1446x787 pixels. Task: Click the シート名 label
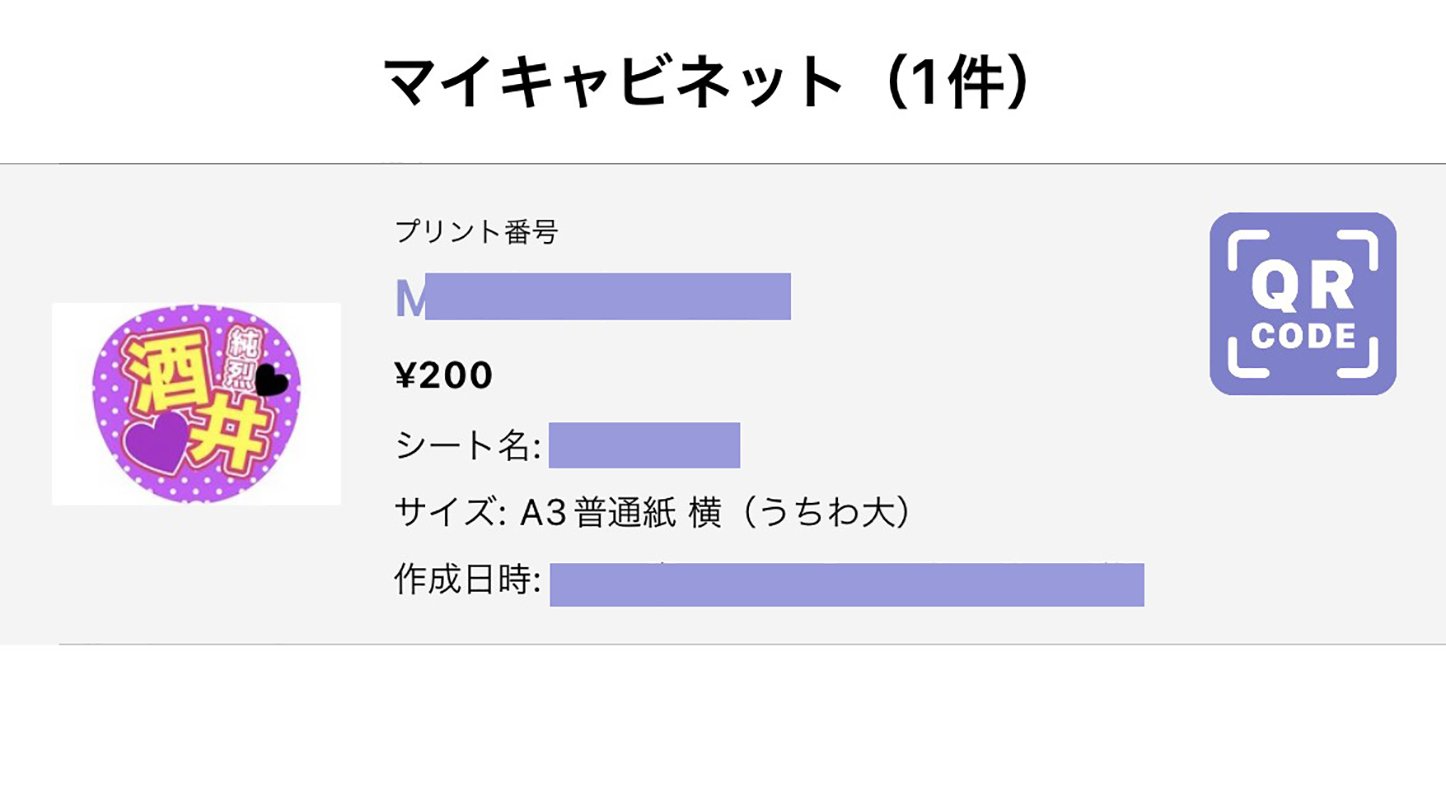[x=467, y=446]
